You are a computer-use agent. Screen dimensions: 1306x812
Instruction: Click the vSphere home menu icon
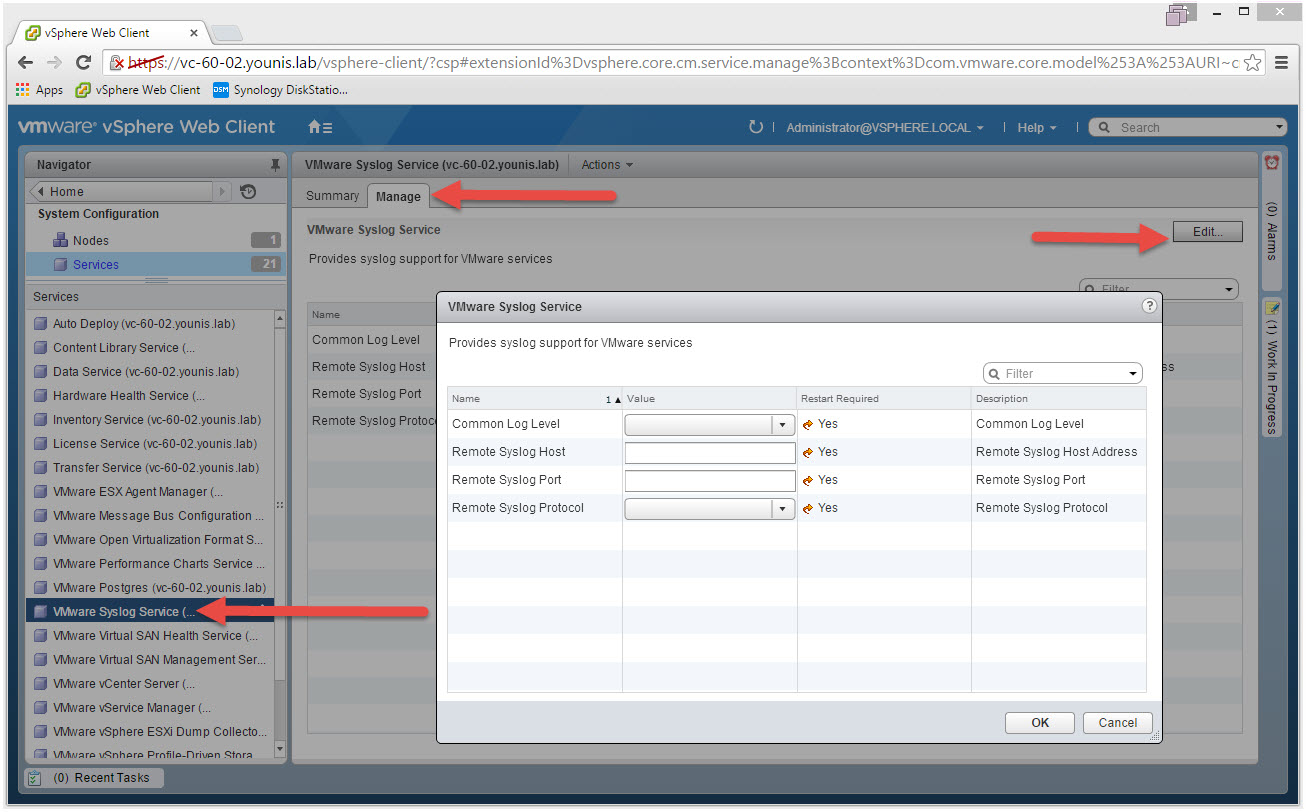tap(320, 127)
